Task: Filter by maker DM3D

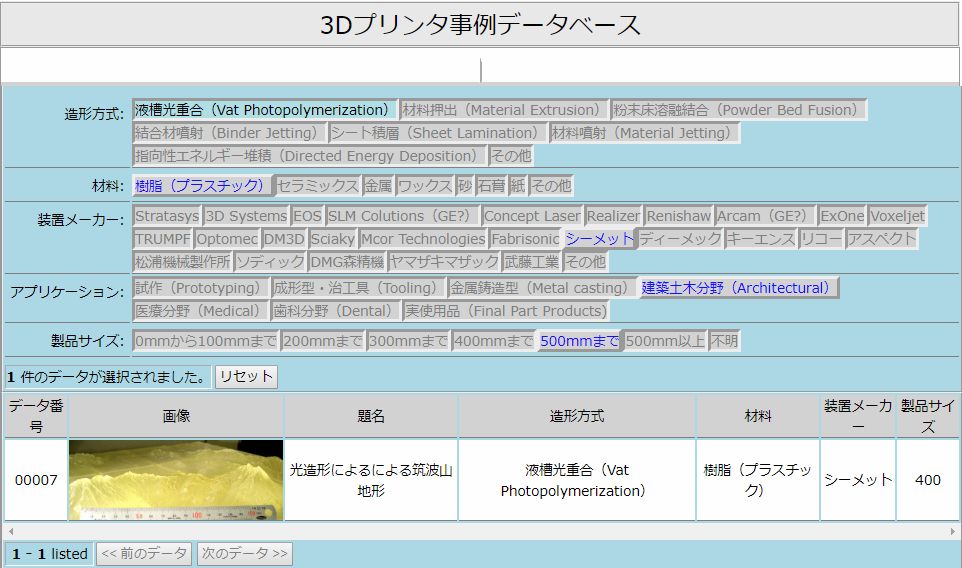Action: [283, 239]
